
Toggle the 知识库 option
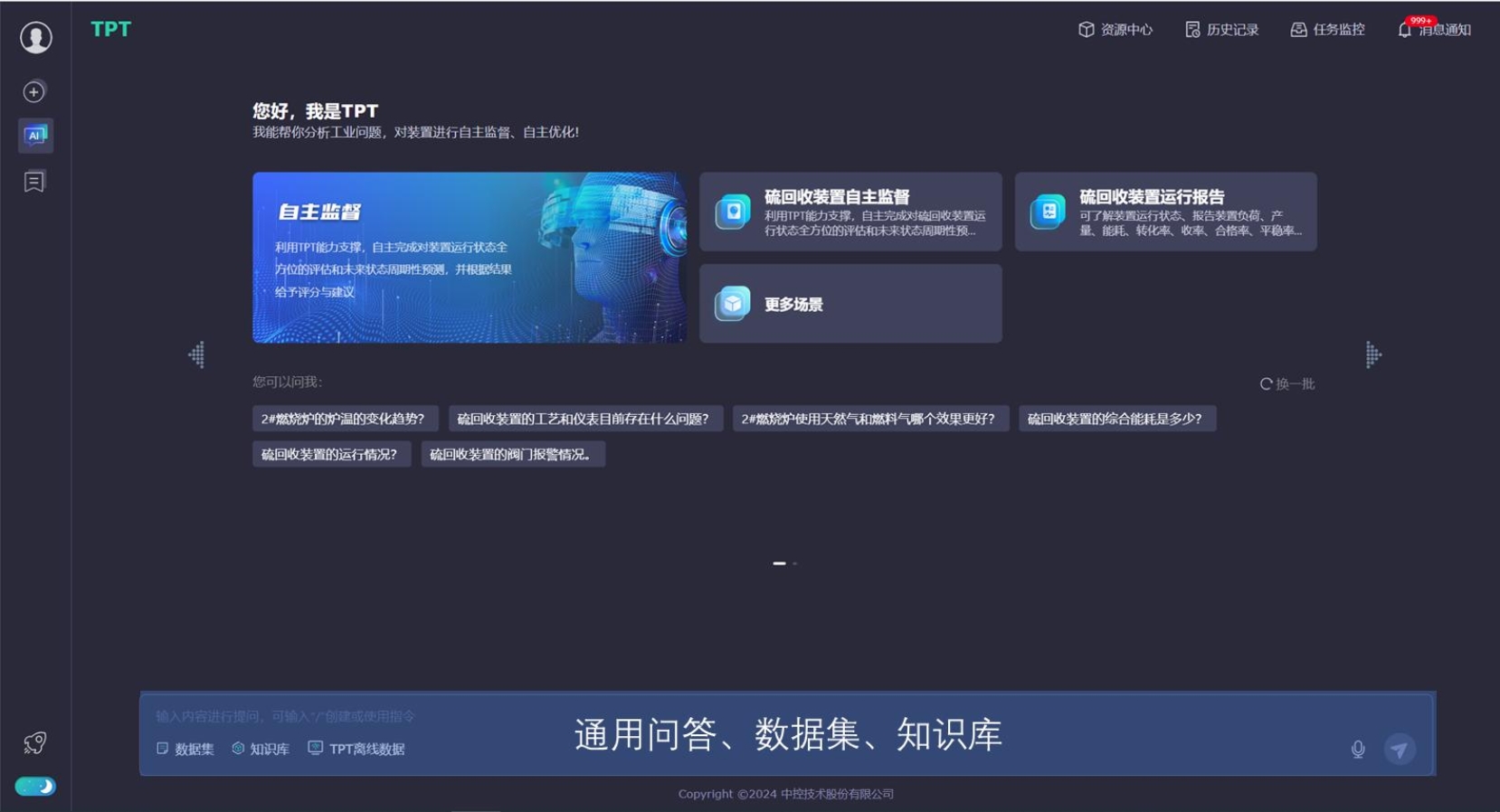261,749
